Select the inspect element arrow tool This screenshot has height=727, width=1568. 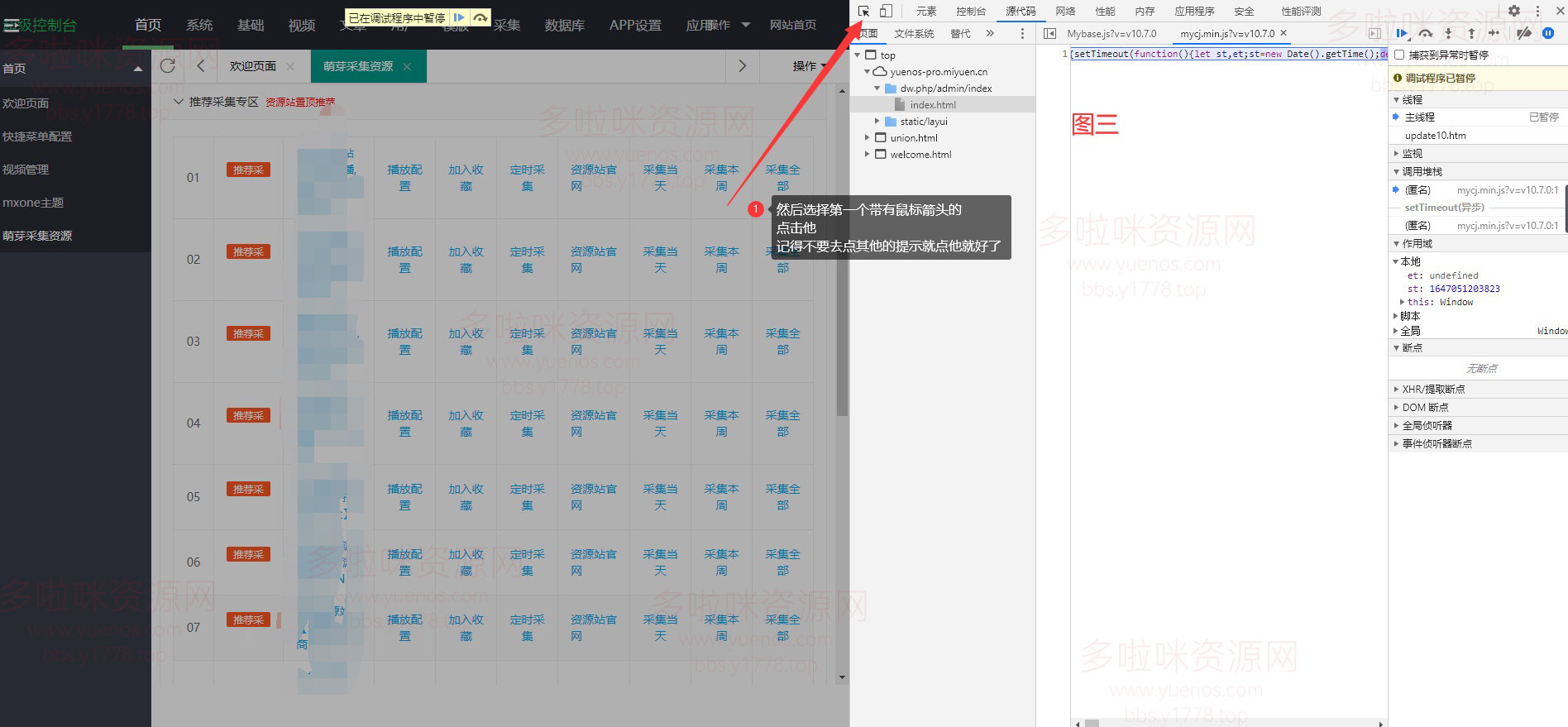863,11
